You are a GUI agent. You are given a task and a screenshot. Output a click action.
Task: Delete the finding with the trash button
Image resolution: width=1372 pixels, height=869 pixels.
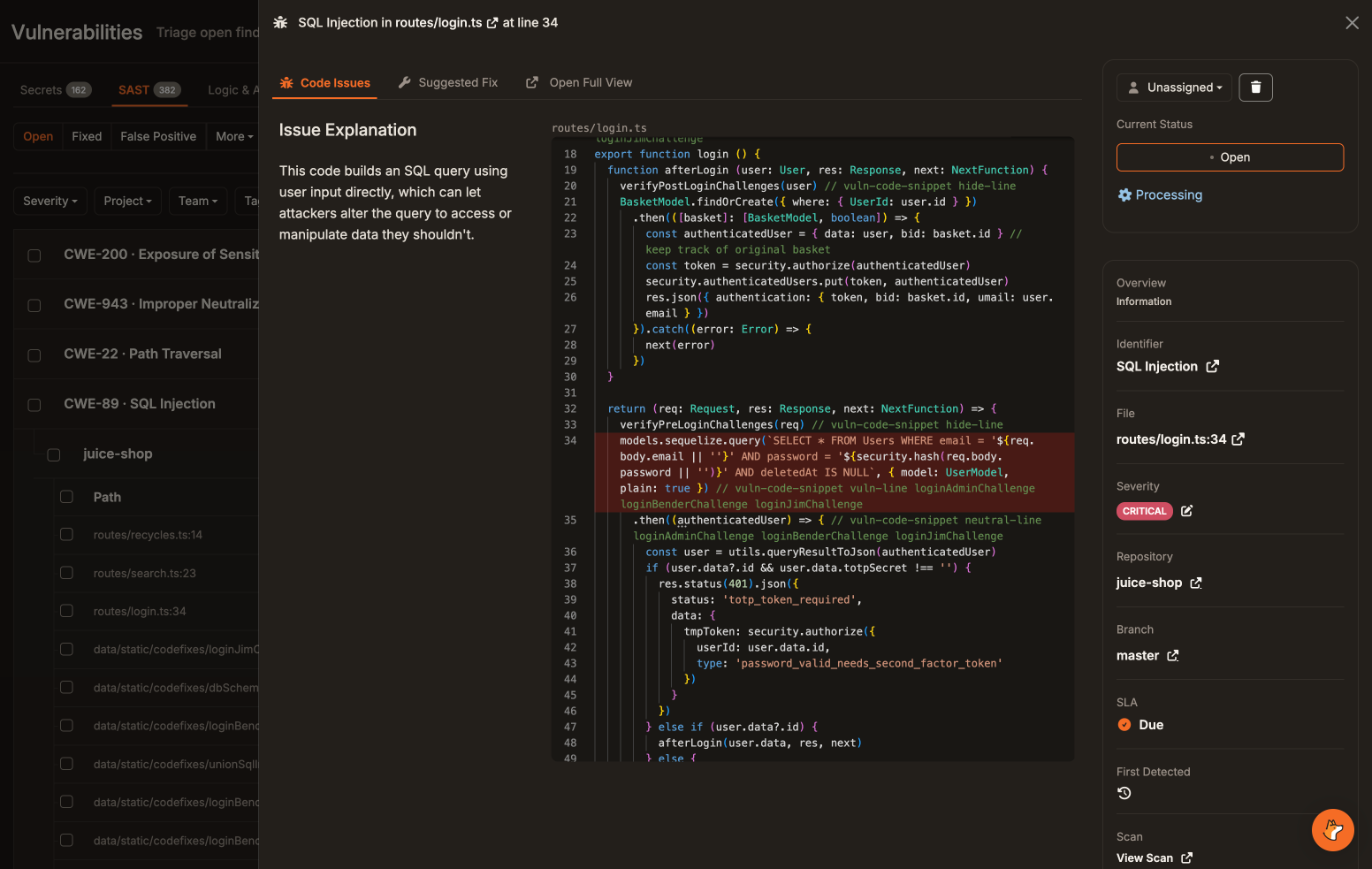click(1255, 87)
